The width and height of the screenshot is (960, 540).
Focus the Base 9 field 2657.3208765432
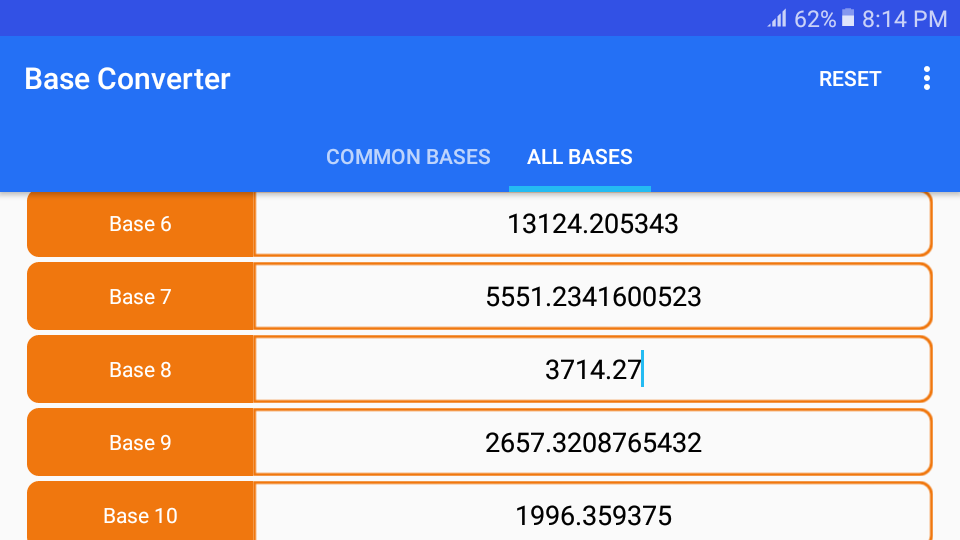click(x=593, y=442)
